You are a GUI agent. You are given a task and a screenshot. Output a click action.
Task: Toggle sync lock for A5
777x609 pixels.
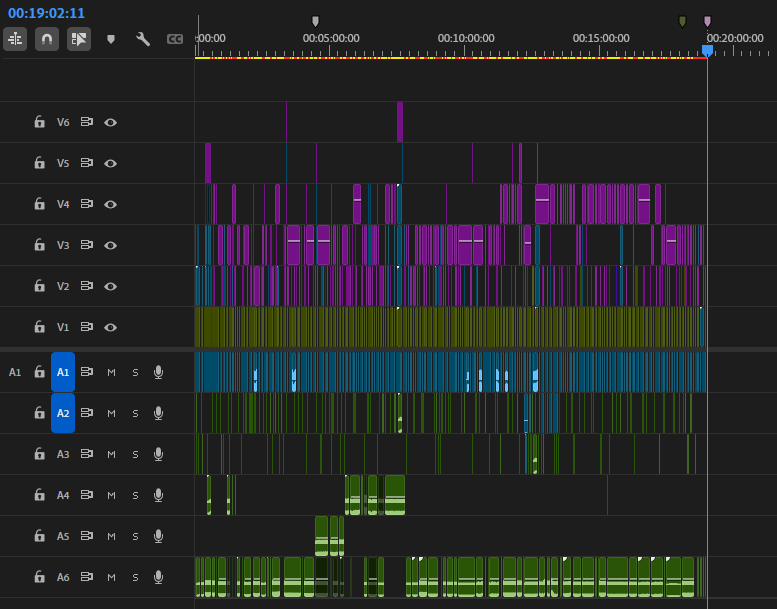tap(87, 536)
